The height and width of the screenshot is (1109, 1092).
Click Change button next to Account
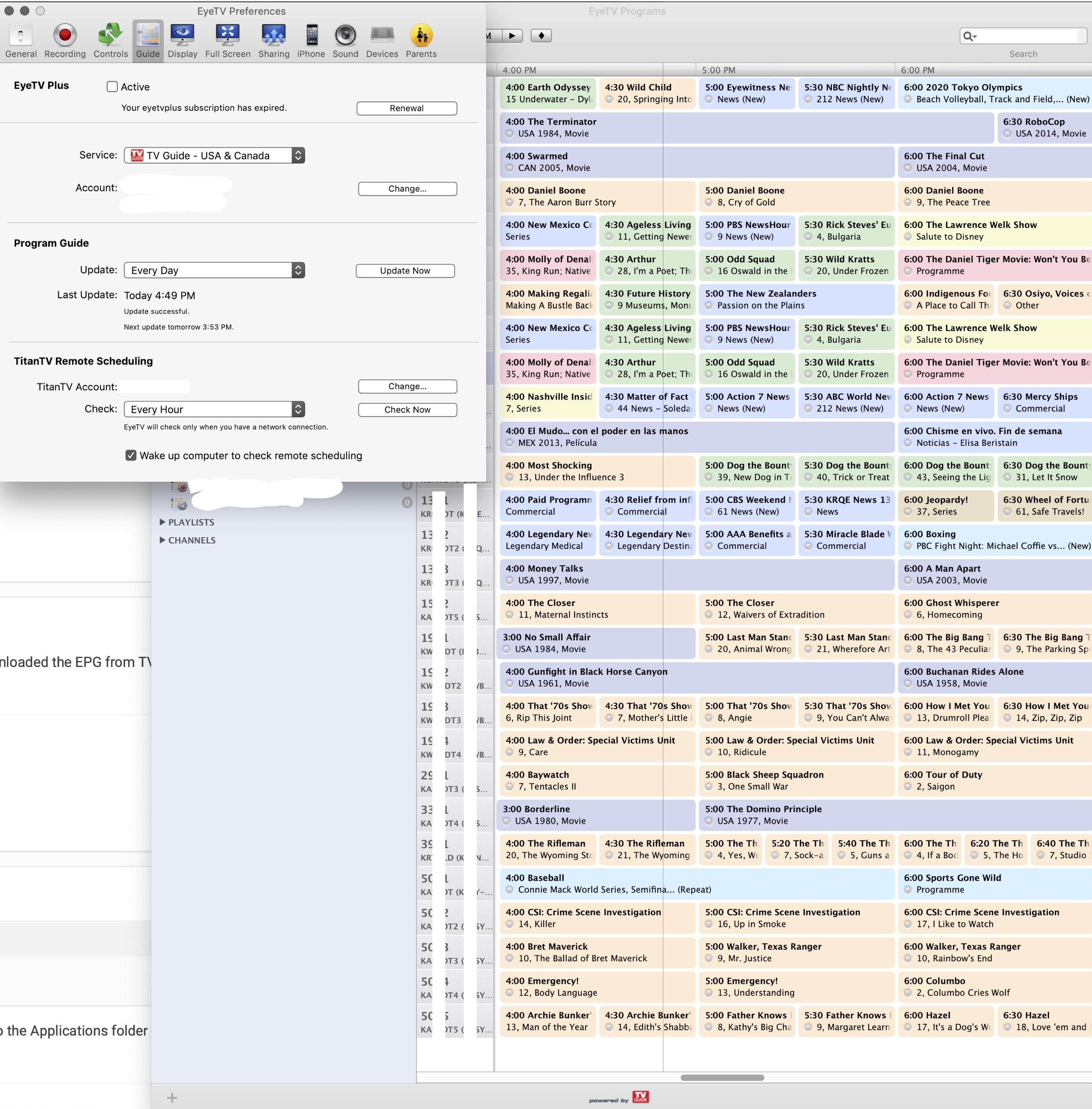coord(407,189)
